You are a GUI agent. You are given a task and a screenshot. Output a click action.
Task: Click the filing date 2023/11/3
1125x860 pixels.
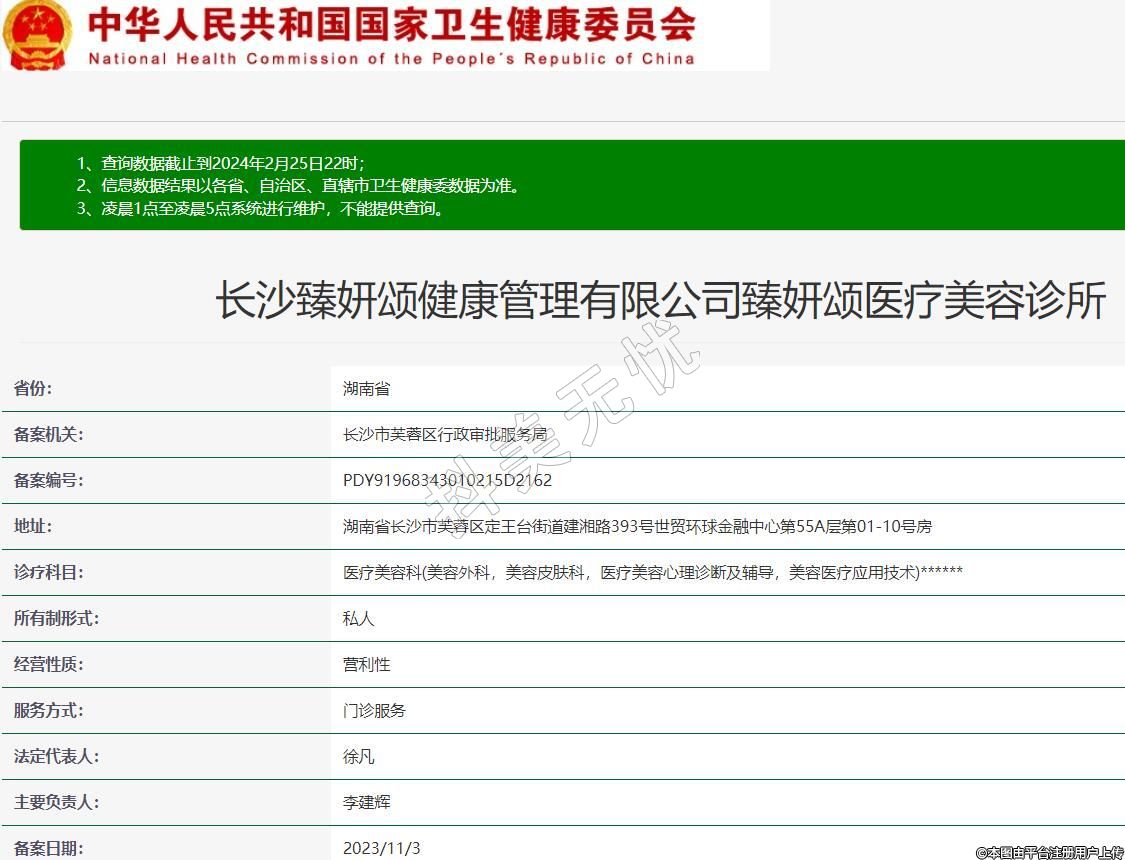[x=382, y=848]
